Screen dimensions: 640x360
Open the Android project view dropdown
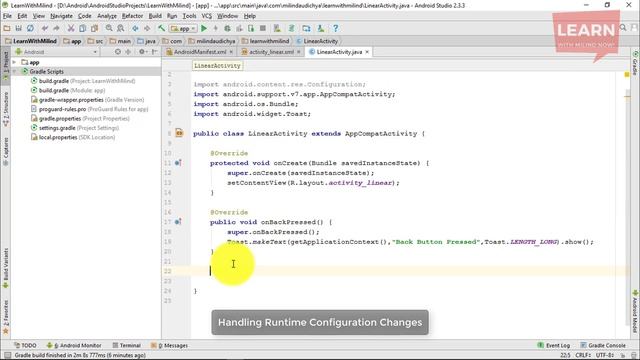56,52
